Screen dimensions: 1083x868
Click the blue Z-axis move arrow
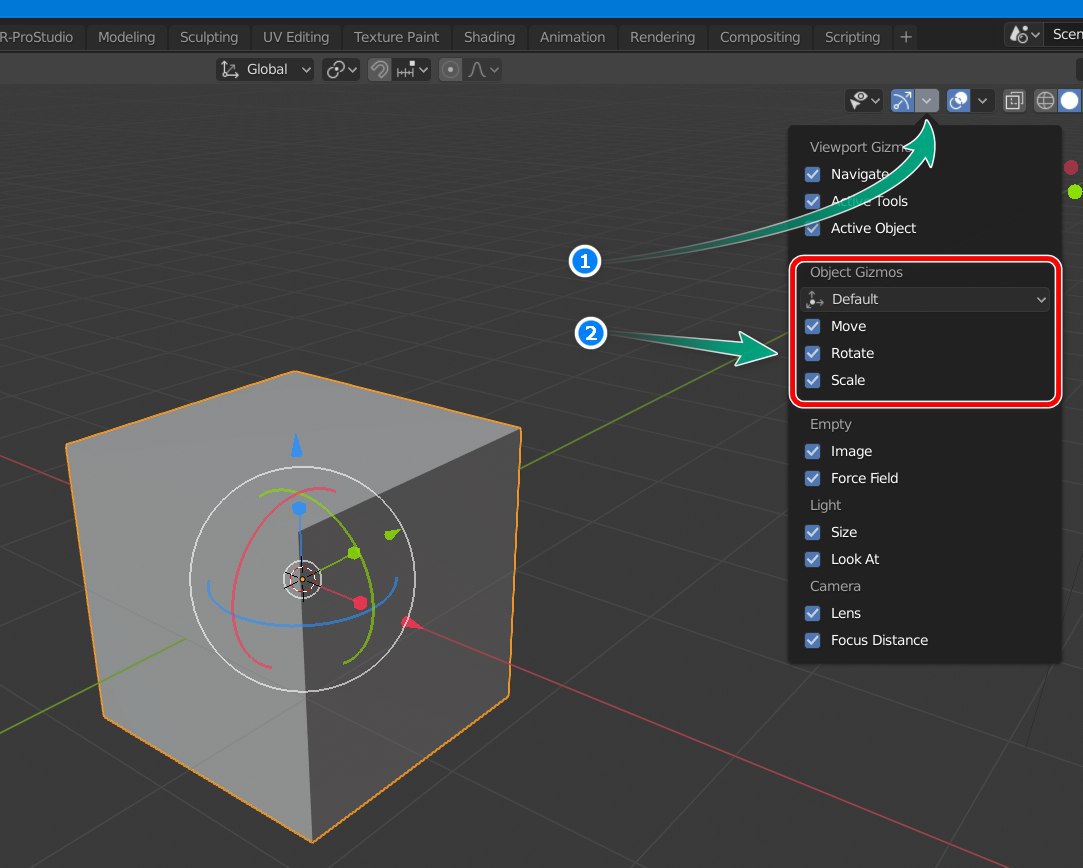297,445
